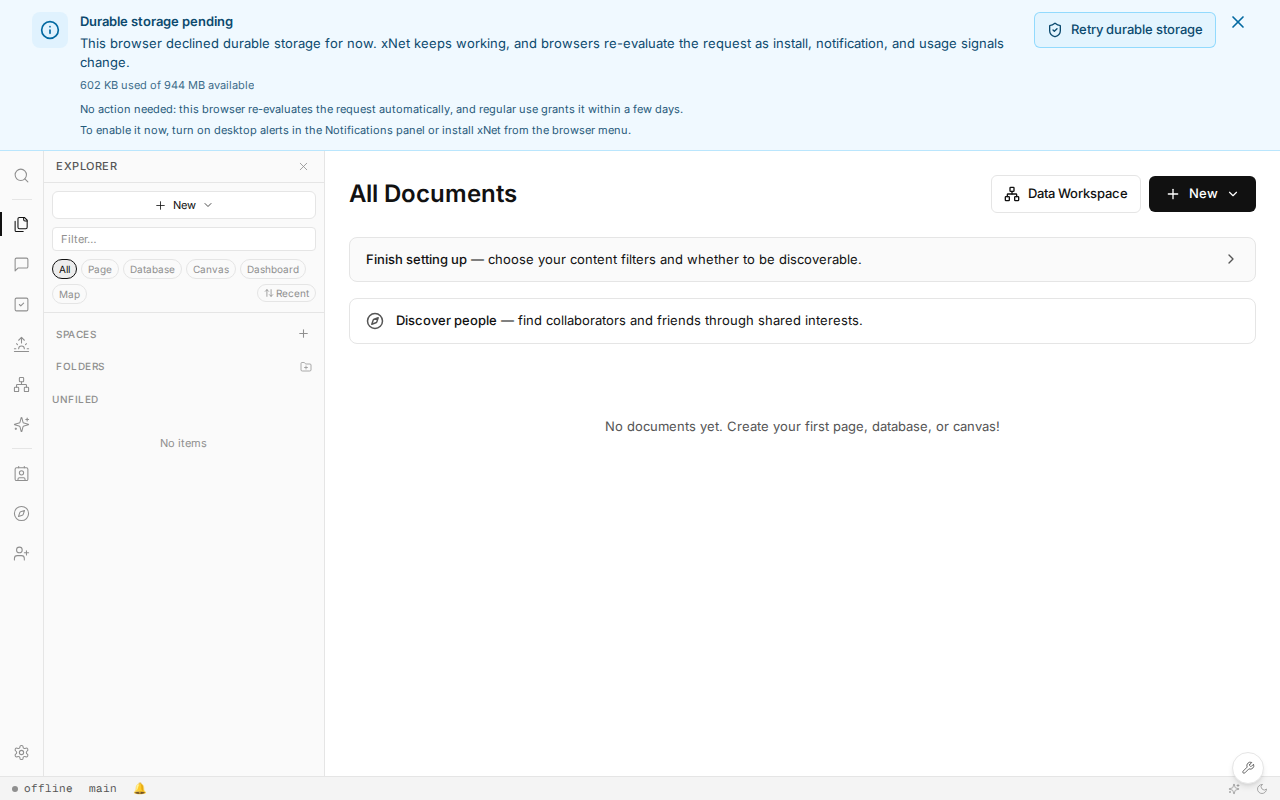Click the sparkle AI sidebar icon
1280x800 pixels.
tap(21, 424)
